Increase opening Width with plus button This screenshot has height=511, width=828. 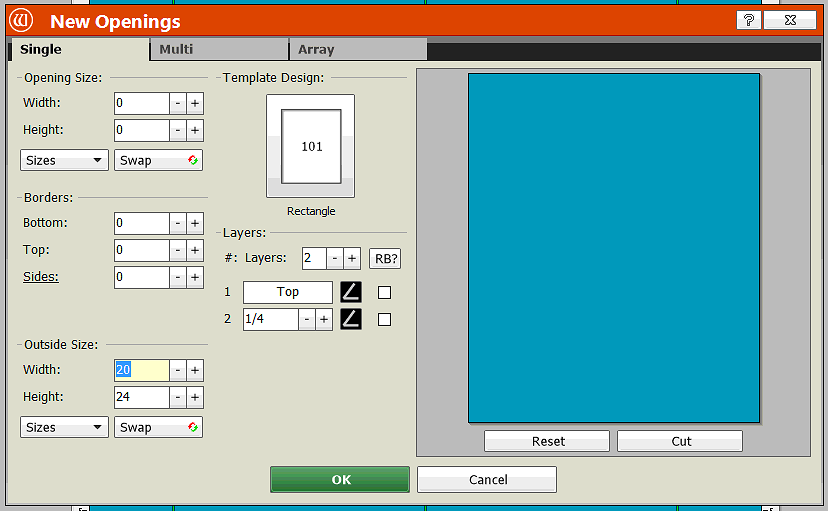tap(195, 103)
